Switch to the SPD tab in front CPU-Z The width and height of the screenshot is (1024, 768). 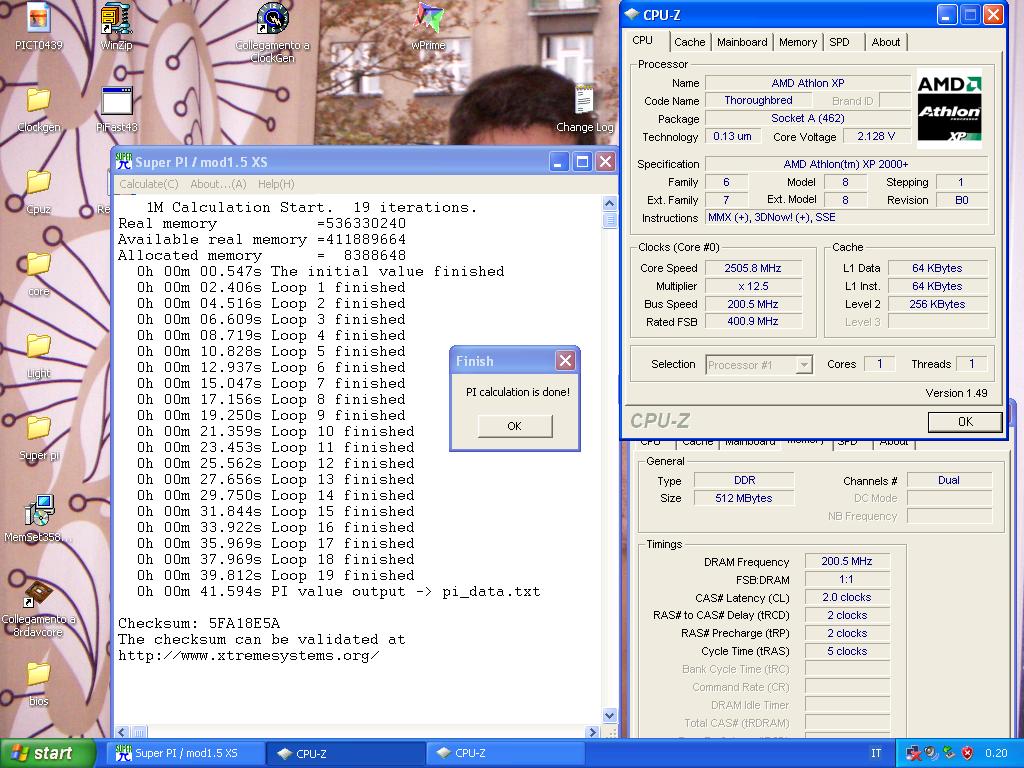pyautogui.click(x=839, y=42)
